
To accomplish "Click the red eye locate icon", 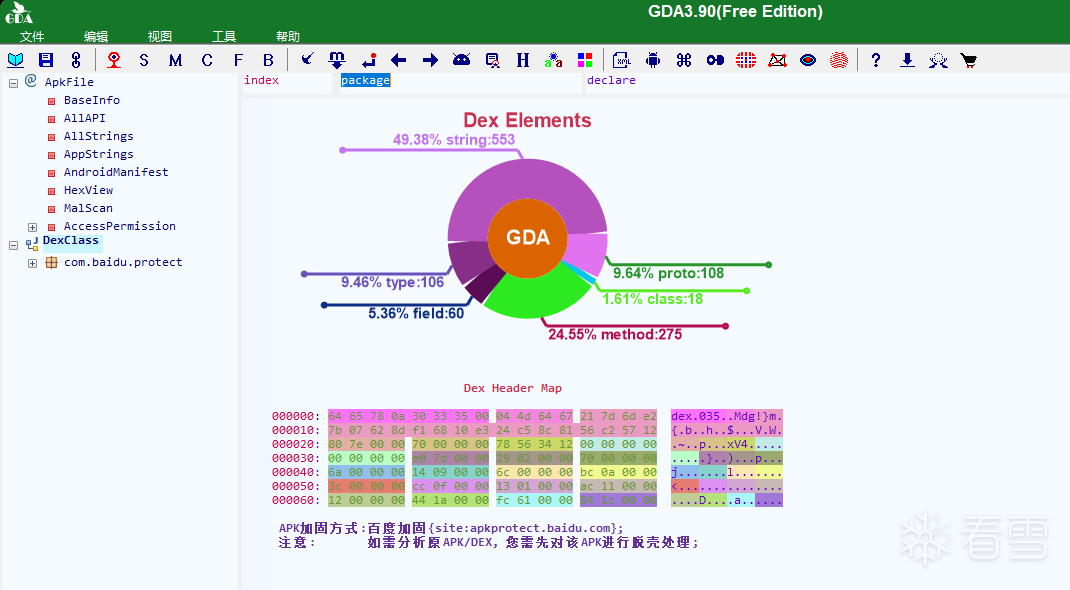I will click(114, 60).
